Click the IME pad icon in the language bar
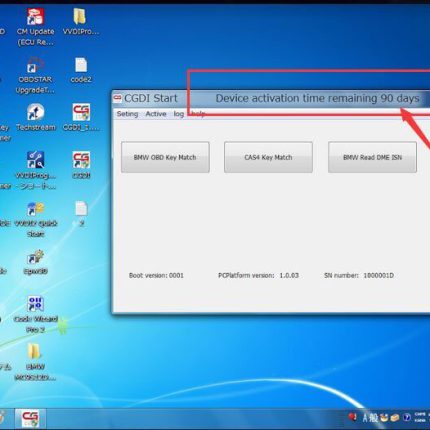430x430 pixels. (384, 417)
